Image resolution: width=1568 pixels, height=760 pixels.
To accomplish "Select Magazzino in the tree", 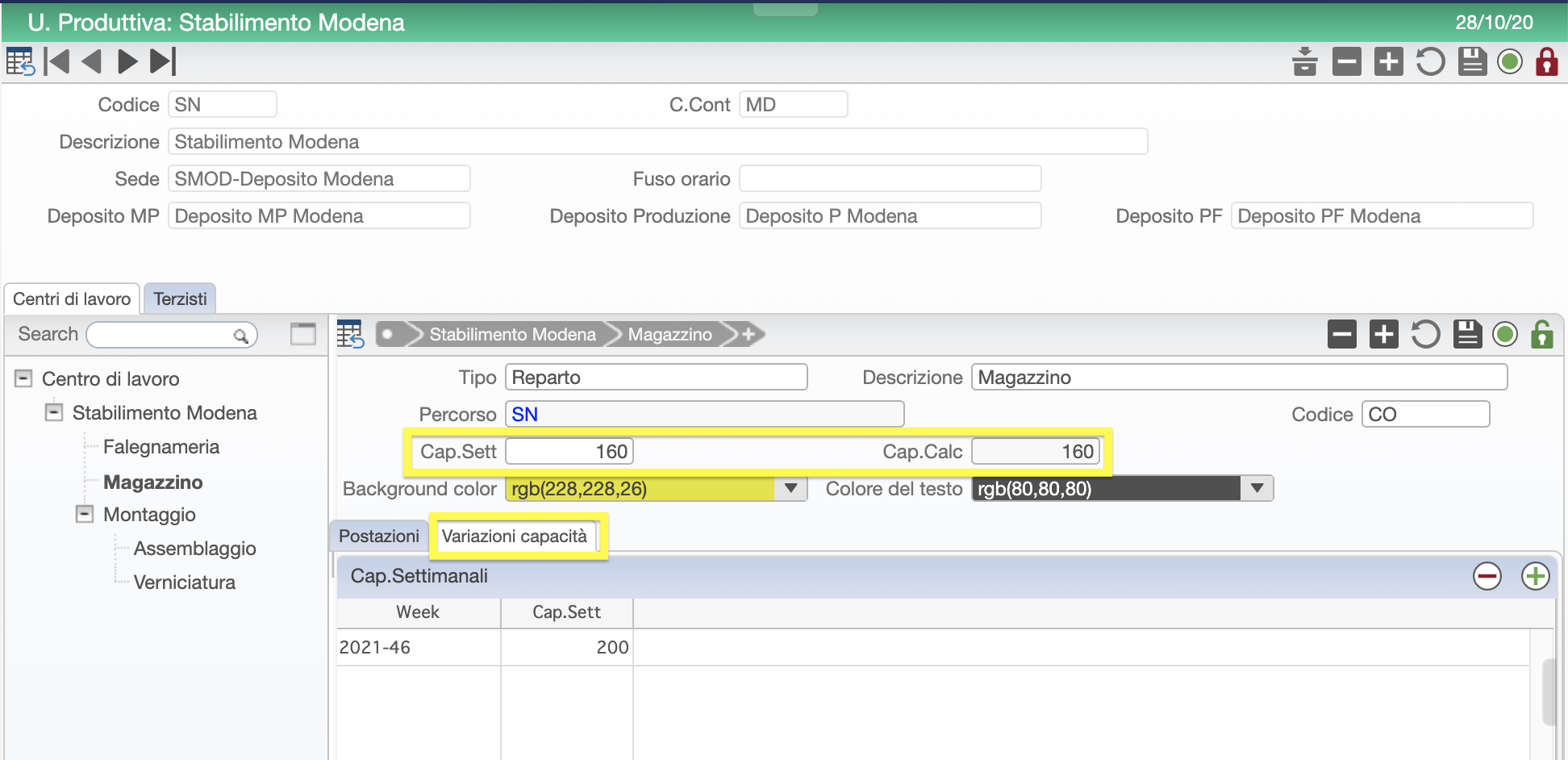I will (153, 482).
